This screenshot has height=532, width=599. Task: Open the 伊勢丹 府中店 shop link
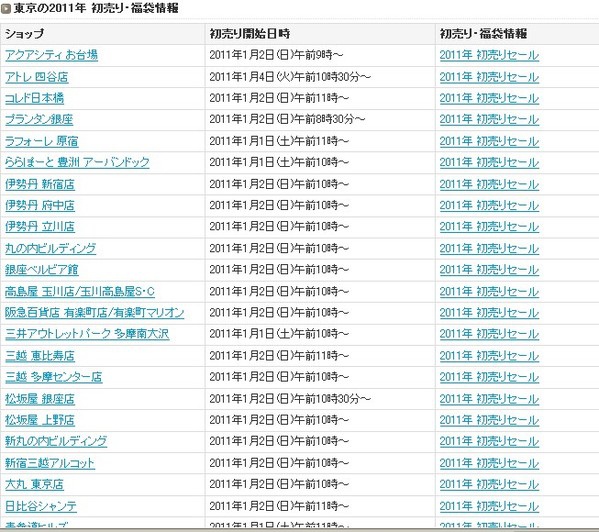tap(40, 205)
